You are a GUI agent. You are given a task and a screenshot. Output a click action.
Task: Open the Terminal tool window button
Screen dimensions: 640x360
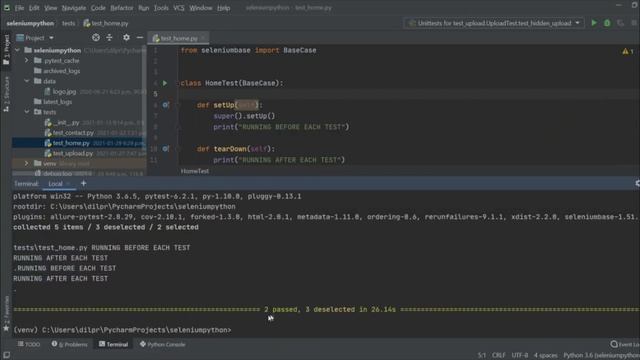[x=113, y=344]
